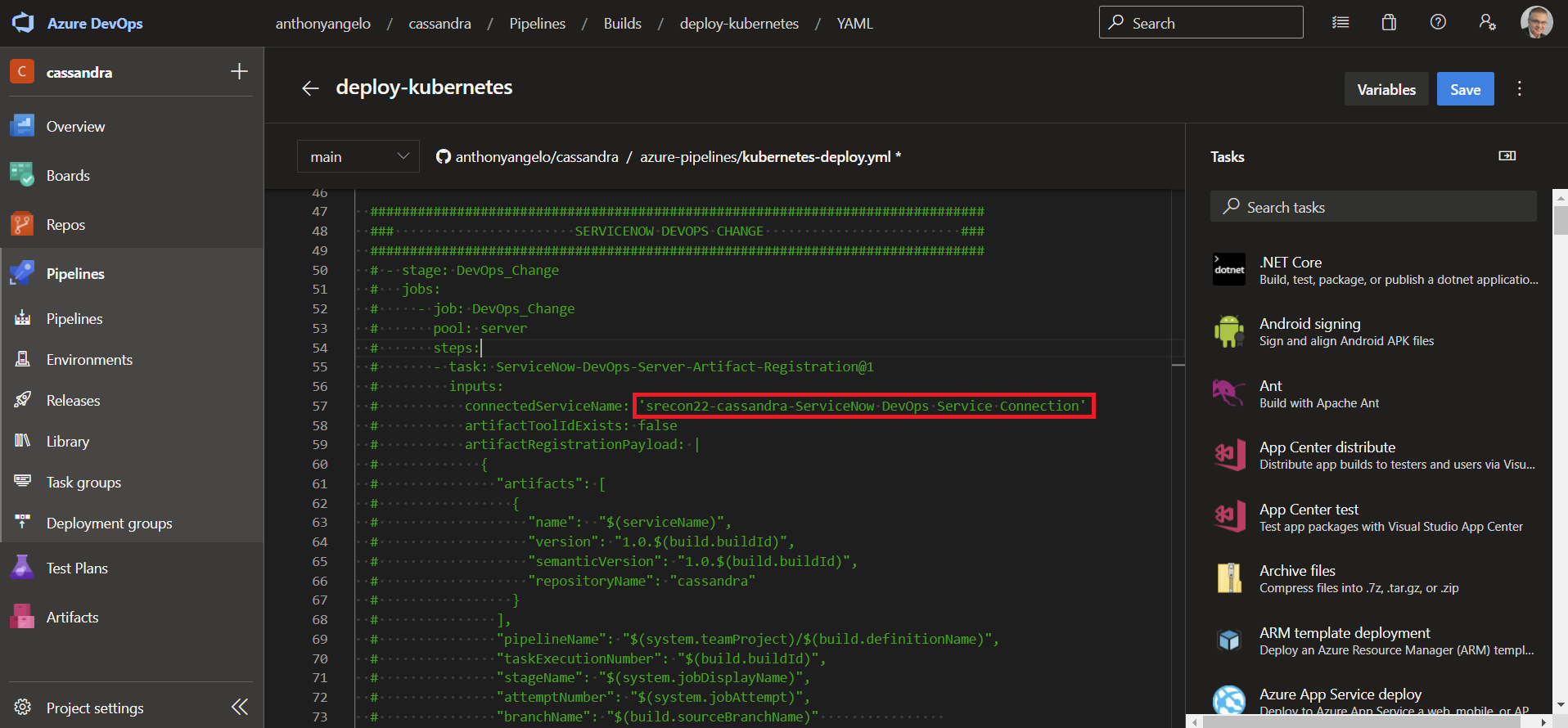1568x728 pixels.
Task: Click Tasks panel vertical scrollbar
Action: [1560, 221]
